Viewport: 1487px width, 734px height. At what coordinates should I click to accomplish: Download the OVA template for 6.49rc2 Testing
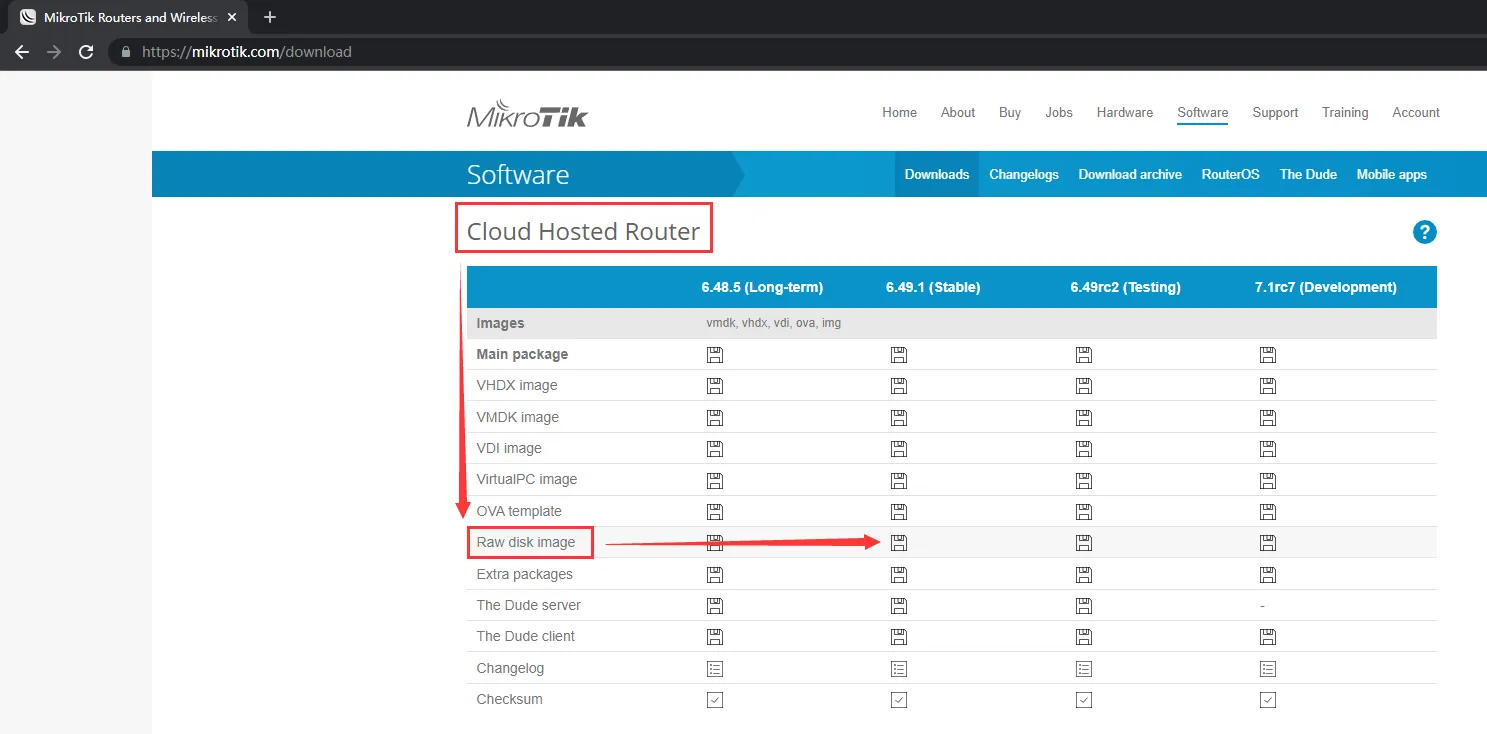point(1084,511)
